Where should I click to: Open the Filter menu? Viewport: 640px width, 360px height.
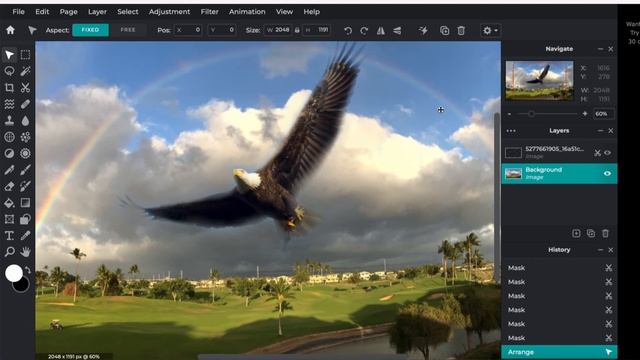(209, 12)
